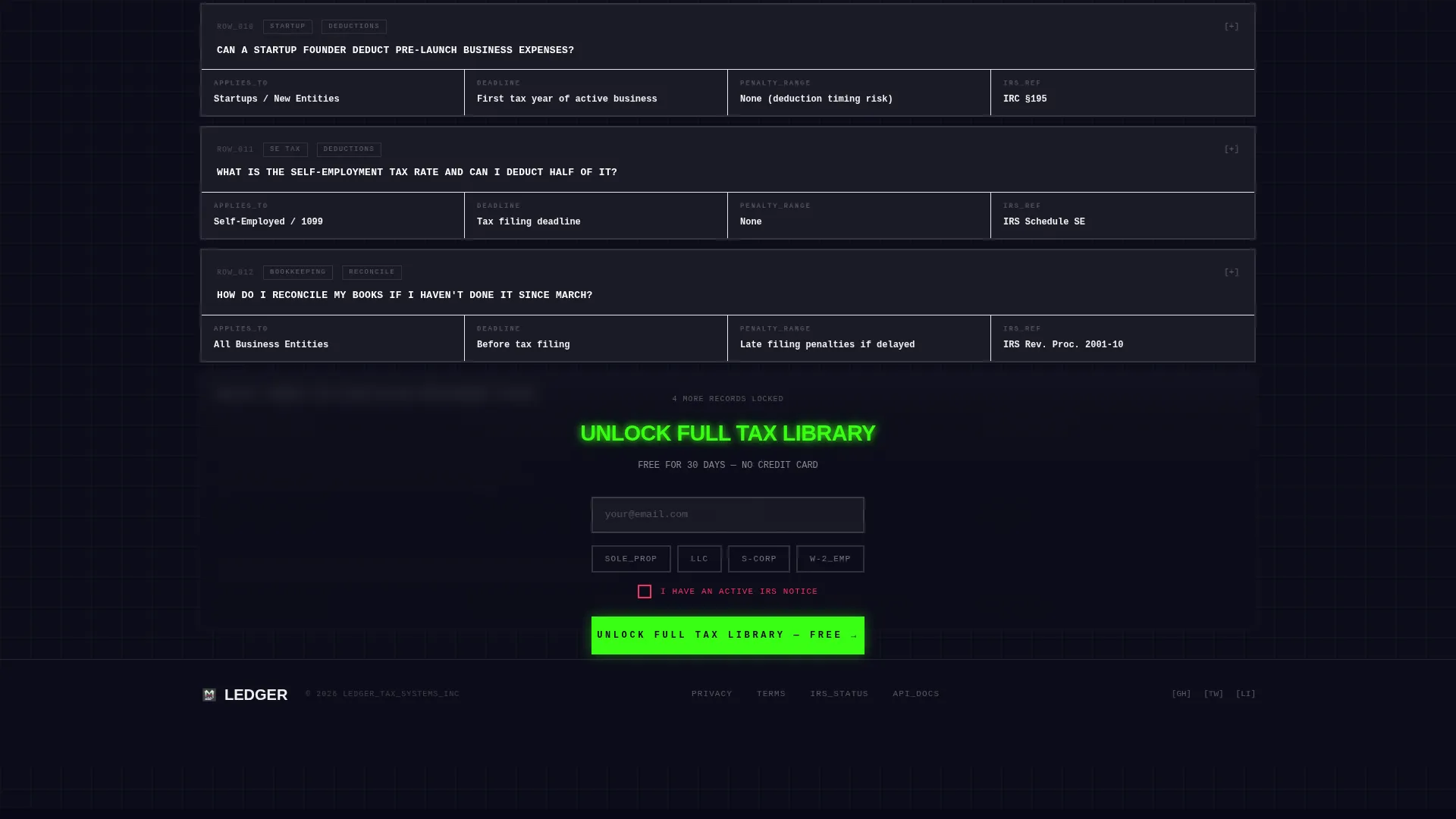Open the [GH] GitHub social link
This screenshot has width=1456, height=819.
pyautogui.click(x=1181, y=694)
